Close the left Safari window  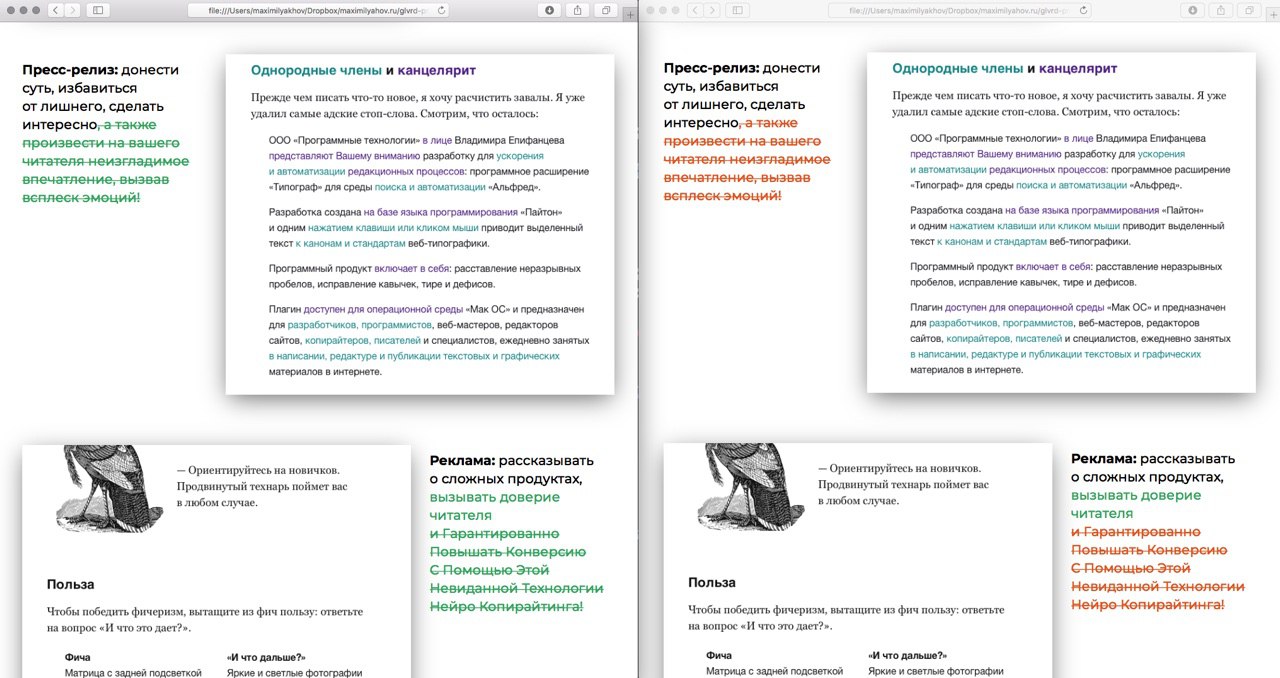pyautogui.click(x=10, y=10)
